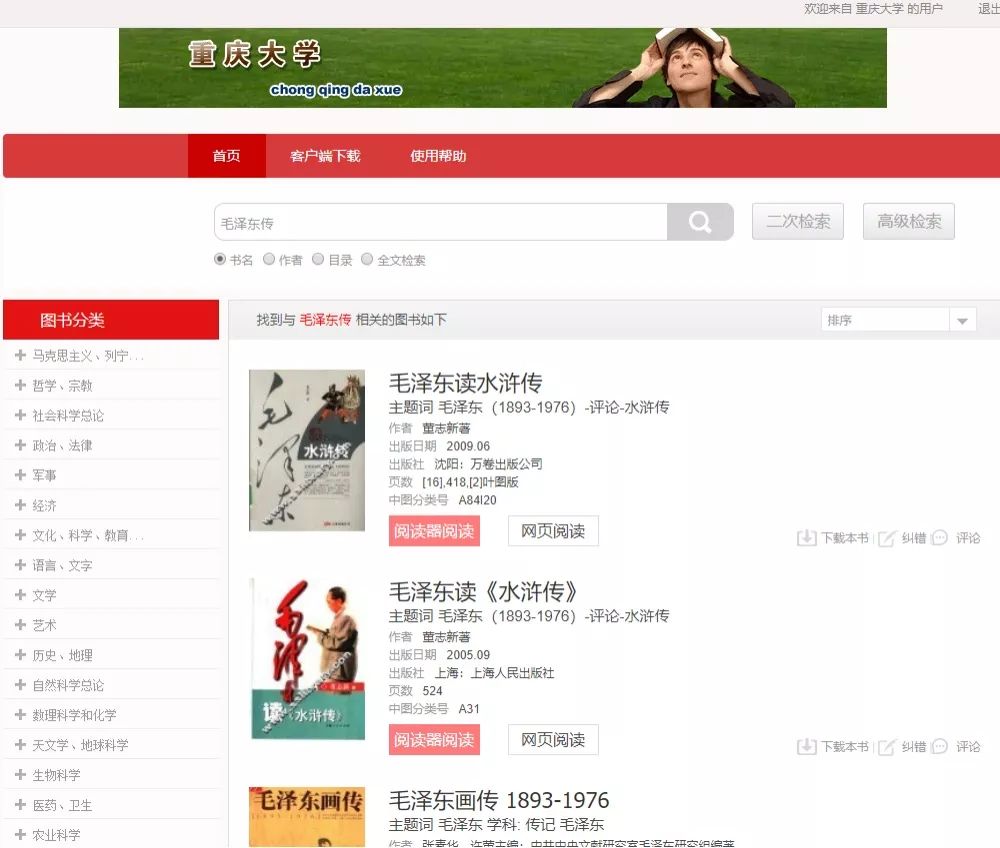Select the 全文检索 radio button
This screenshot has height=848, width=1000.
[367, 259]
